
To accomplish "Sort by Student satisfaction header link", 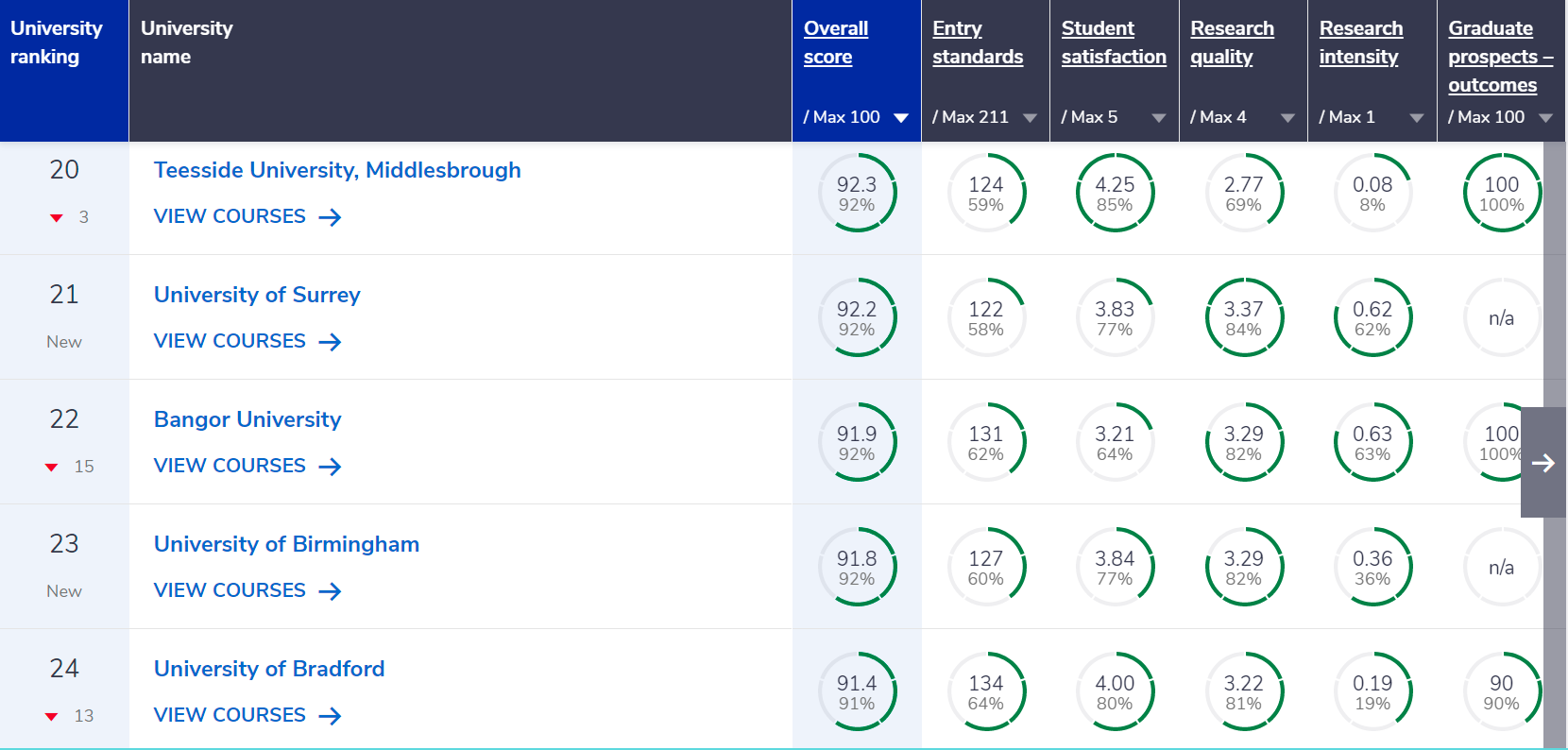I will [x=1114, y=43].
